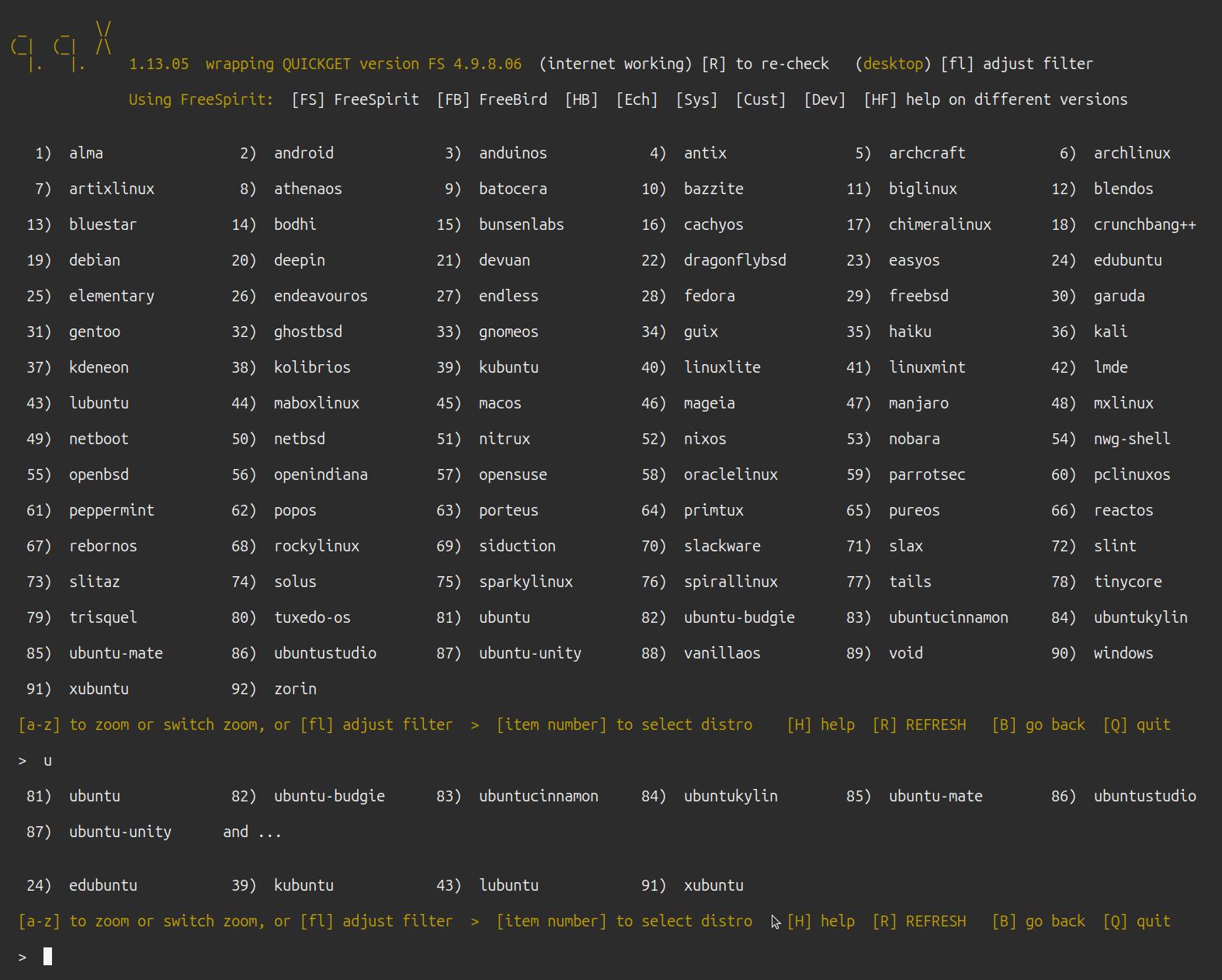Click the [Sys] version tag
This screenshot has height=980, width=1222.
tap(696, 99)
